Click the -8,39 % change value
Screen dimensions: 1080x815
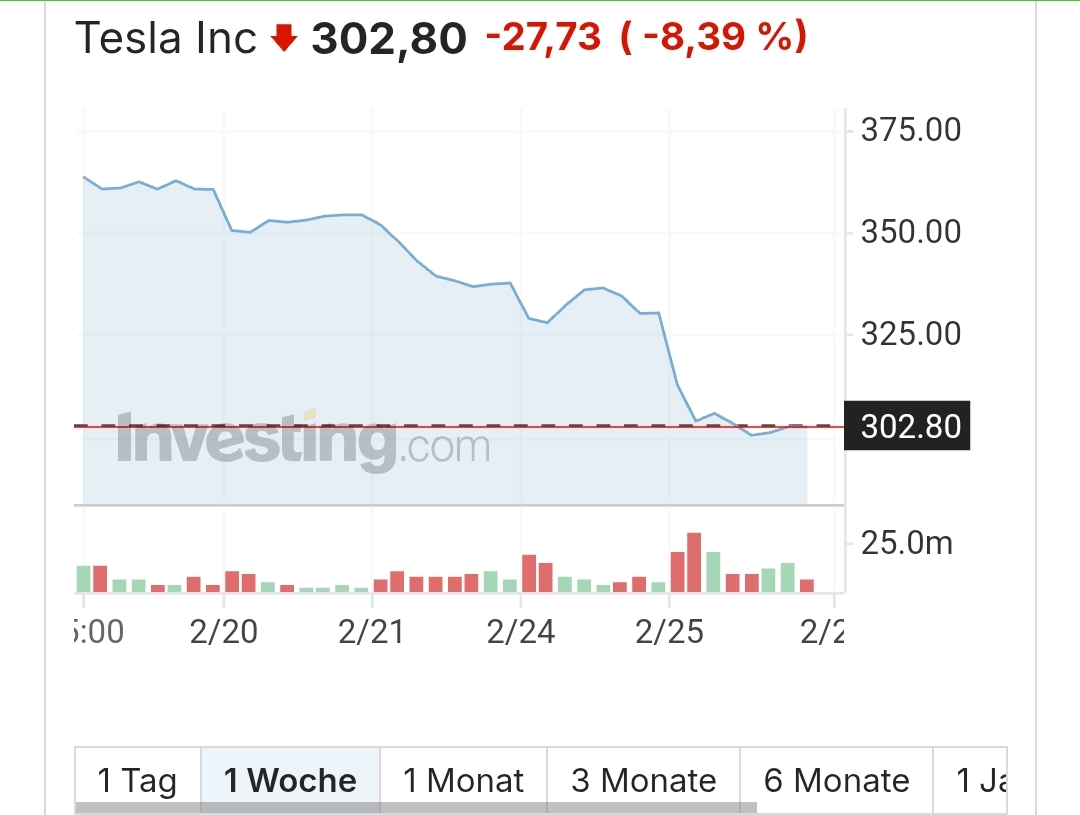click(713, 39)
